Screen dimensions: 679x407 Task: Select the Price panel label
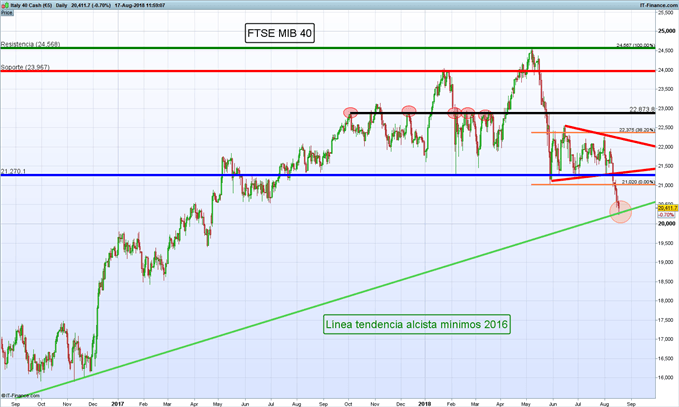(6, 13)
